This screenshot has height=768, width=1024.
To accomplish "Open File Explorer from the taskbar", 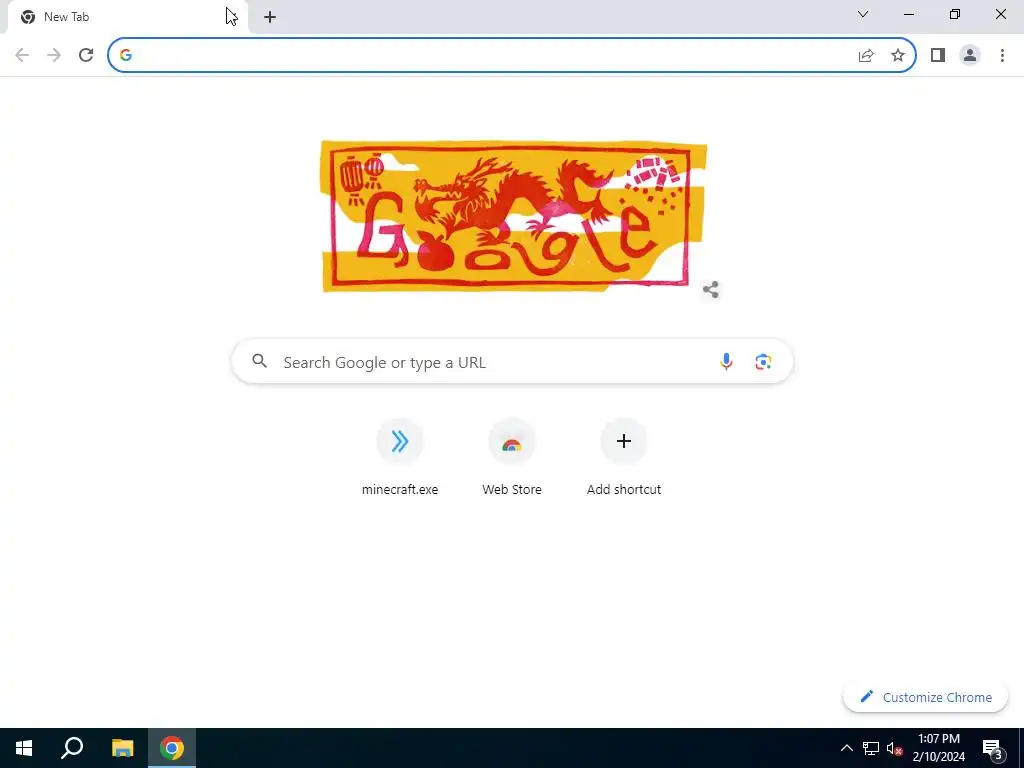I will (122, 748).
